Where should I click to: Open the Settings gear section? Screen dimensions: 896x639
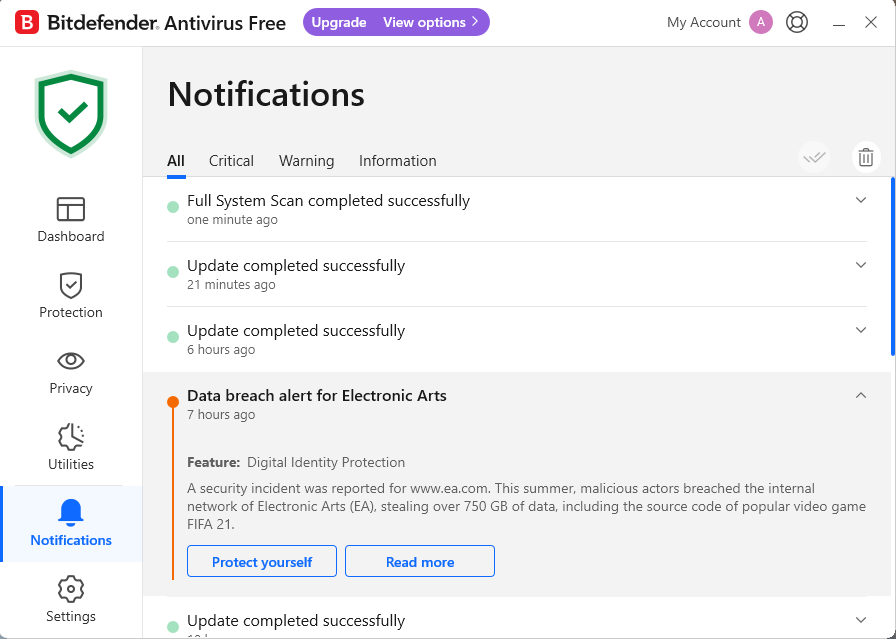[71, 600]
